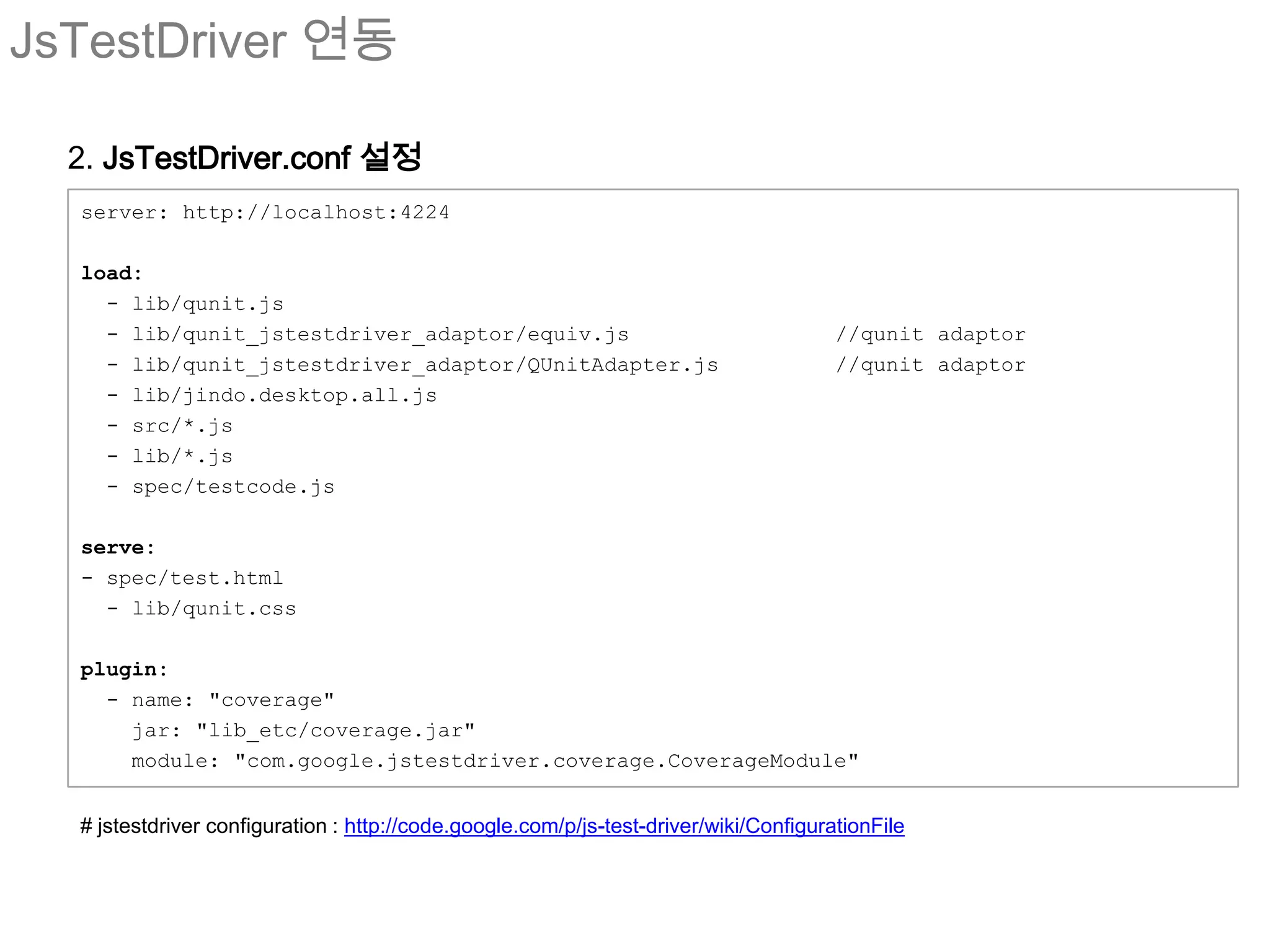Click the src/*.js entry

(x=182, y=426)
